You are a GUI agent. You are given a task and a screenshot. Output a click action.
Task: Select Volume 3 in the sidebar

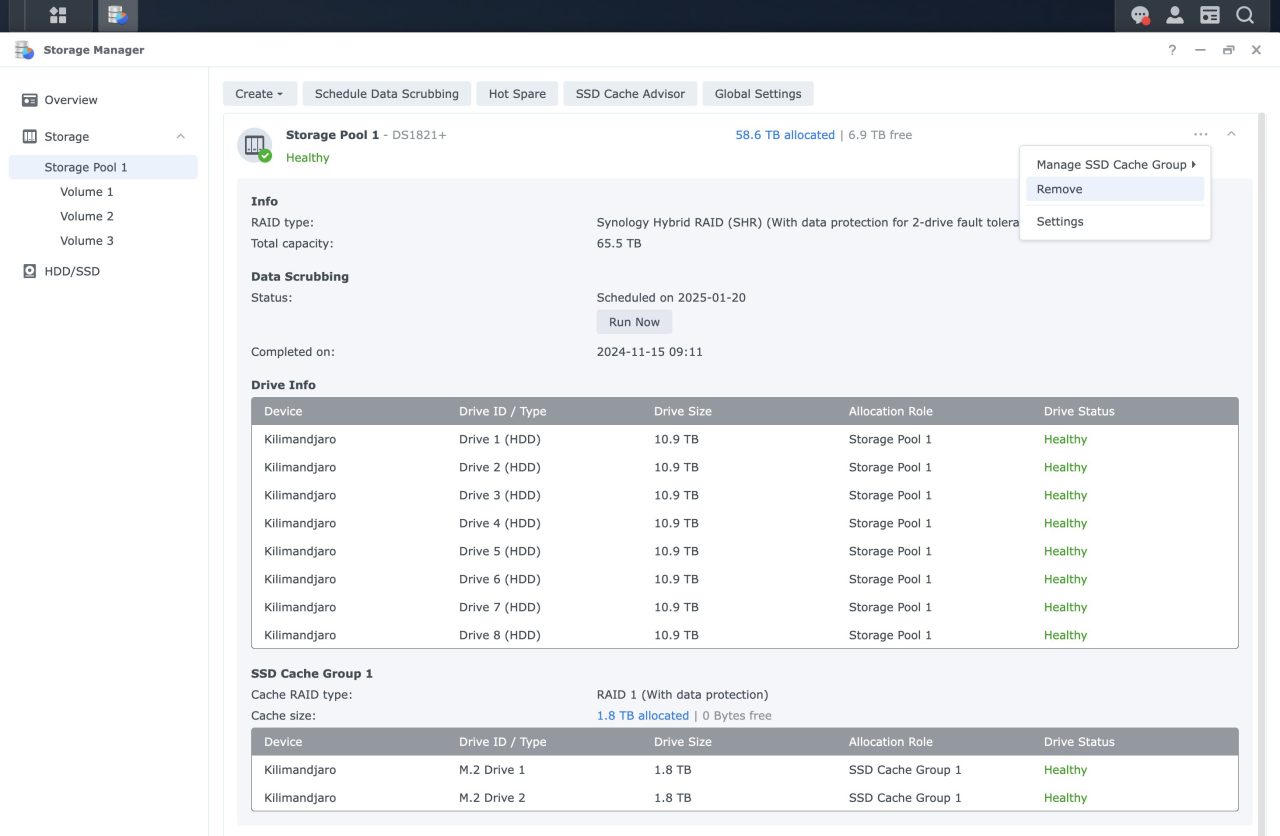103,241
